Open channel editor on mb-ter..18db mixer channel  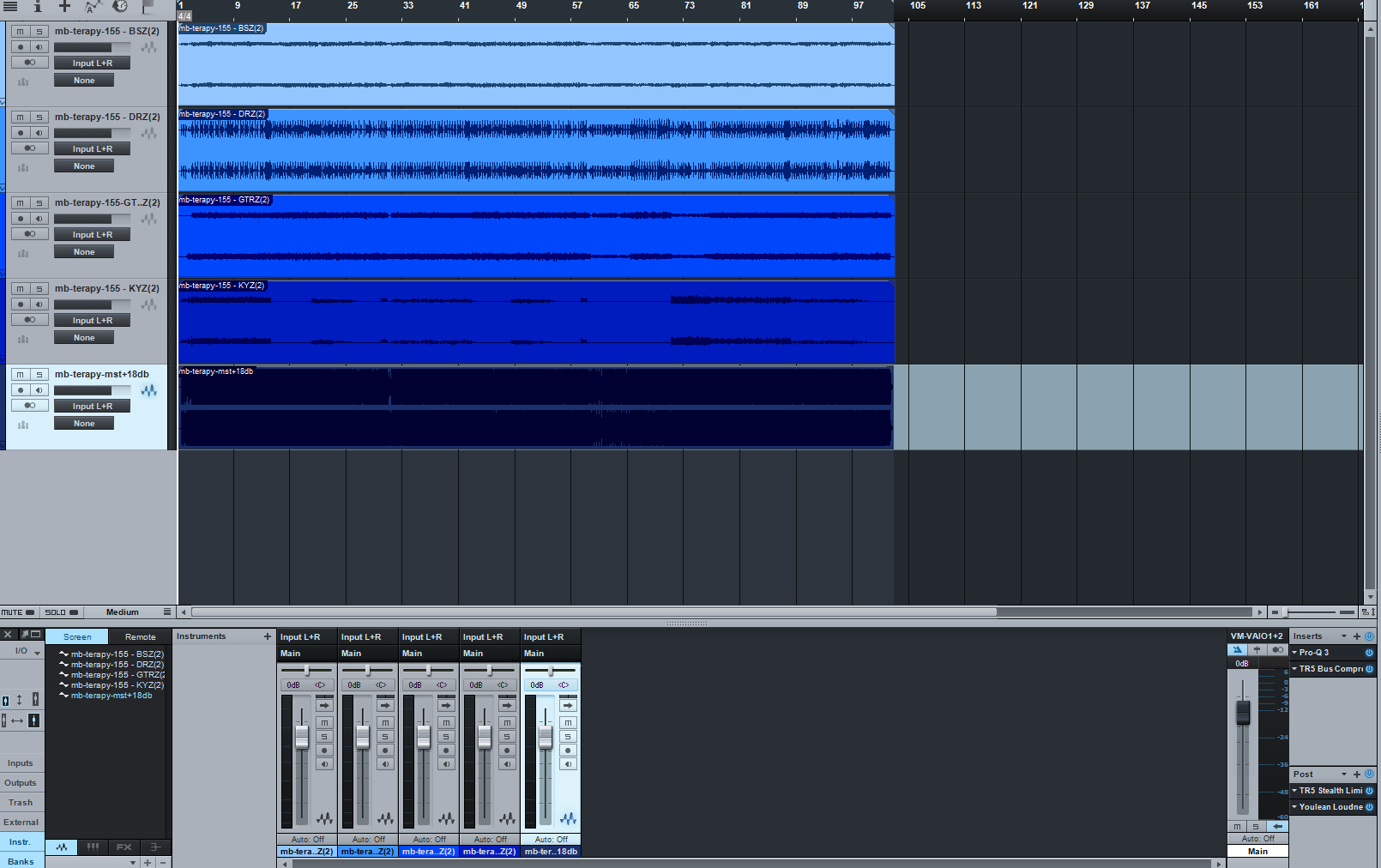pyautogui.click(x=568, y=819)
